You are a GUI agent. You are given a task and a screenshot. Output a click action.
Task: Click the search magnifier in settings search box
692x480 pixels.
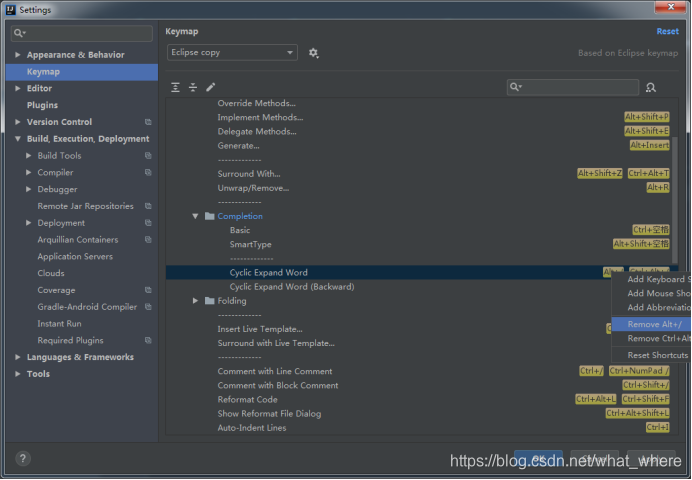(x=19, y=33)
